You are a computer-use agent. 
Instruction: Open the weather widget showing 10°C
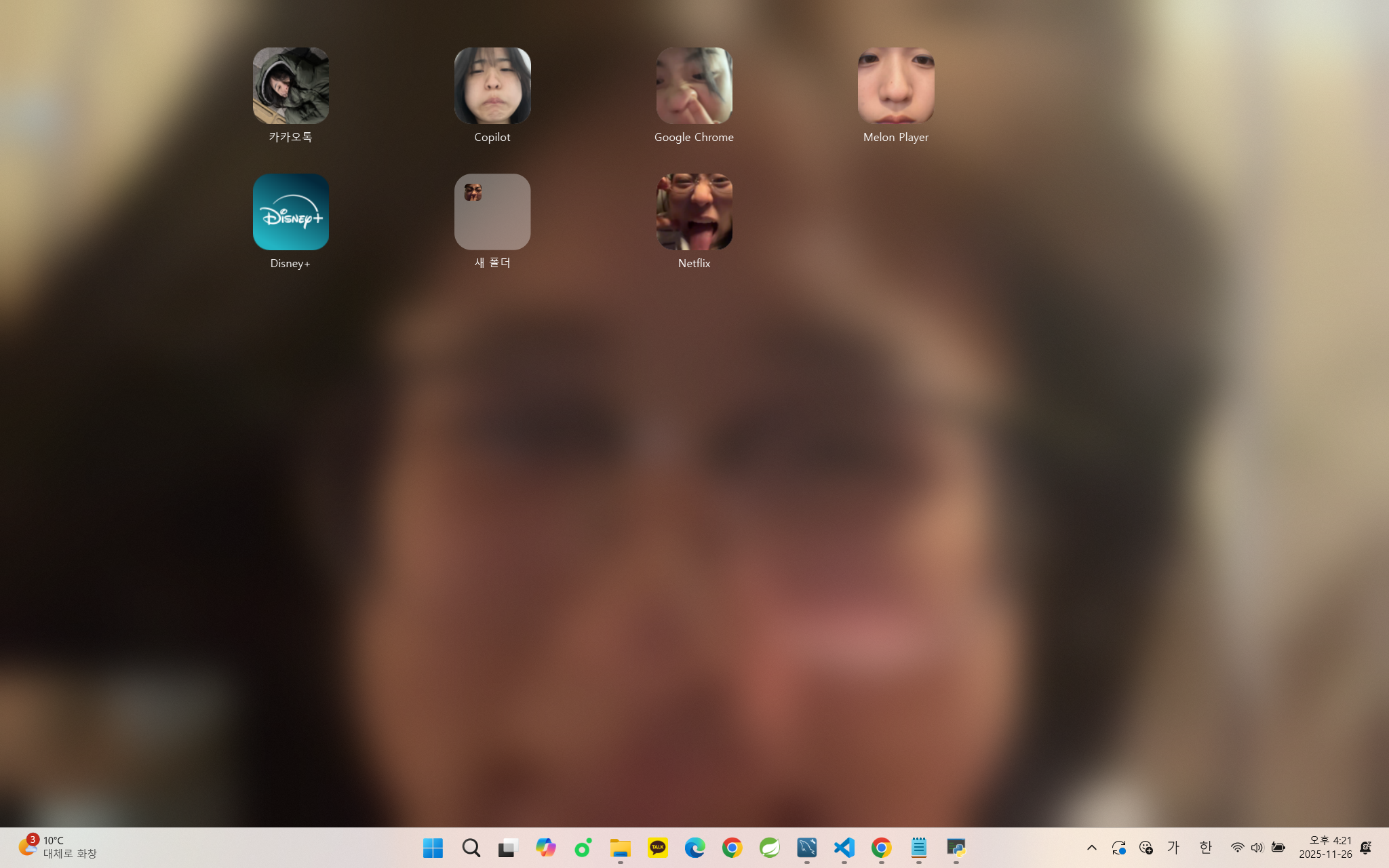pos(57,847)
